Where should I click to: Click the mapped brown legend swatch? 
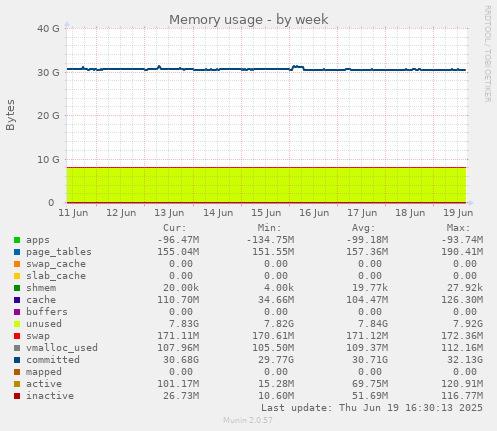point(17,372)
